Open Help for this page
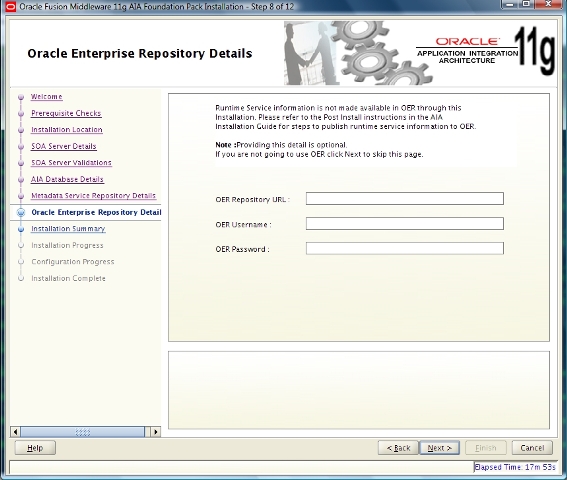This screenshot has width=567, height=480. pyautogui.click(x=35, y=448)
